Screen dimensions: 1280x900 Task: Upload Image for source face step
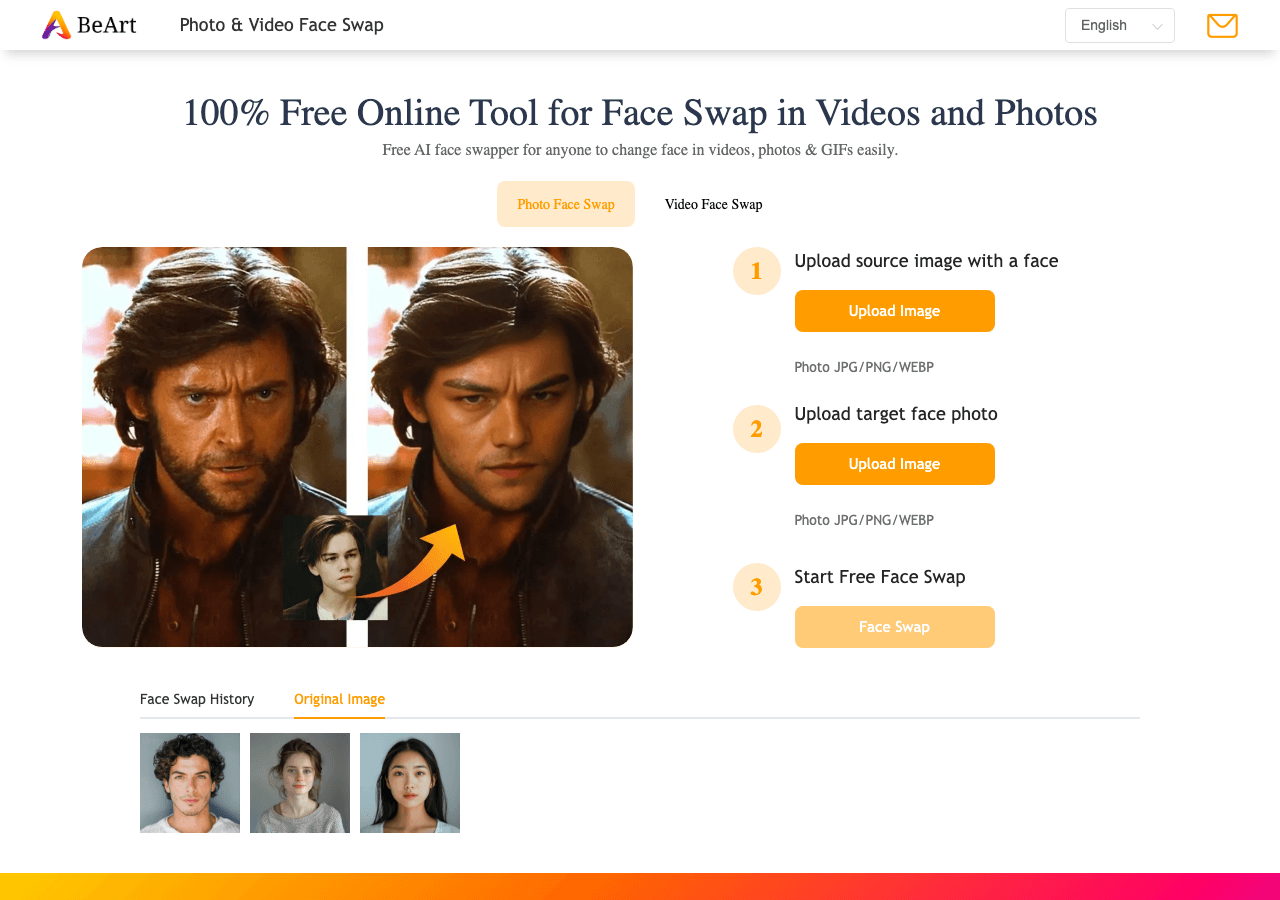pos(895,311)
